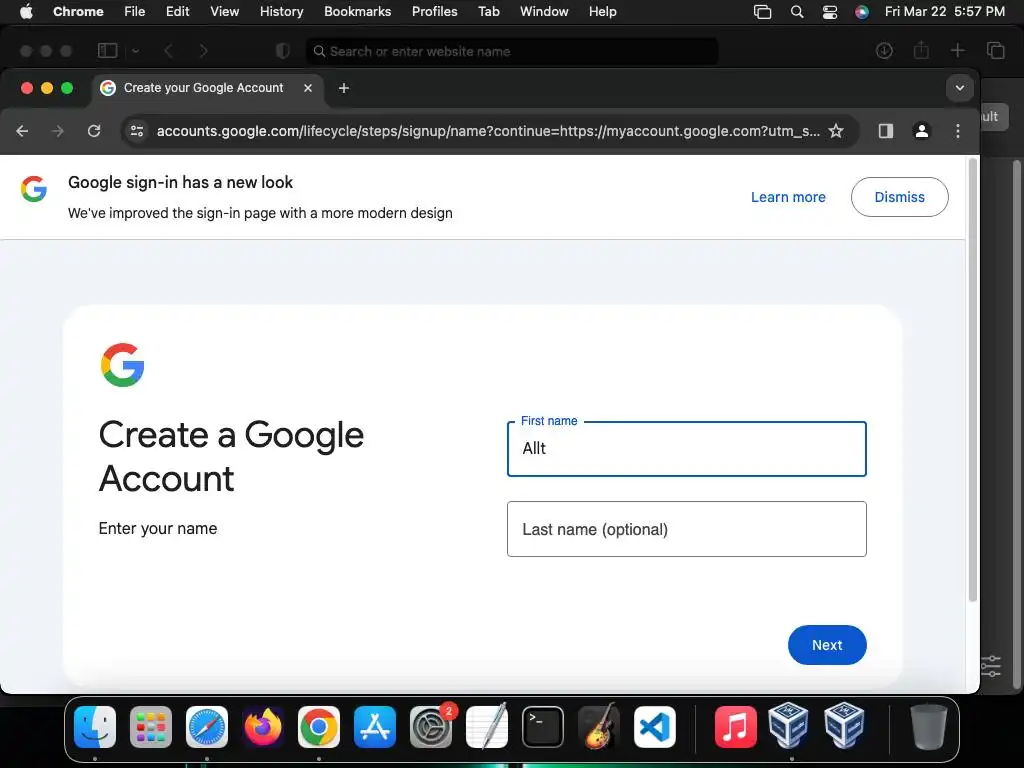Reload the page with the refresh icon
Viewport: 1024px width, 768px height.
coord(94,131)
